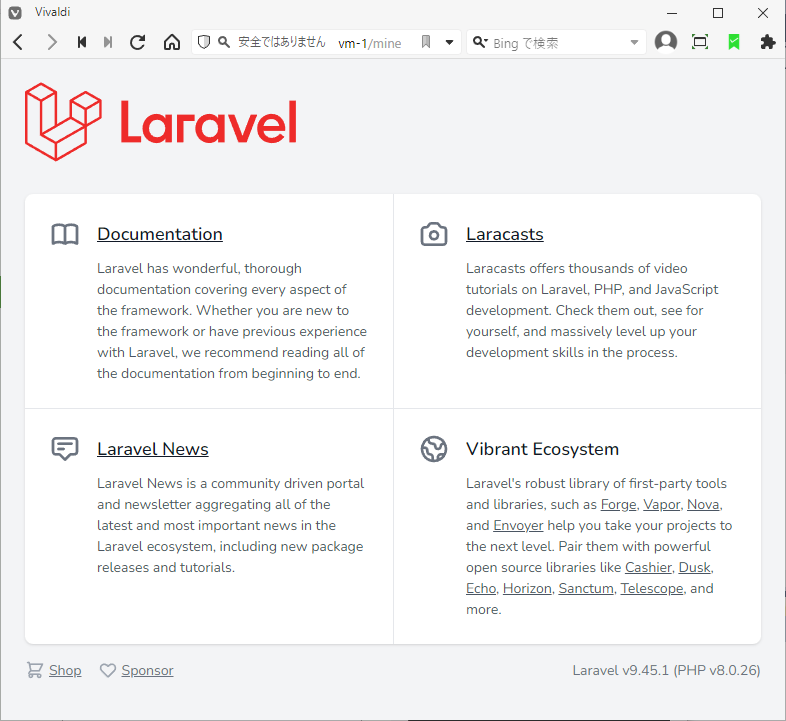786x721 pixels.
Task: Open the Envoyer link
Action: (518, 525)
